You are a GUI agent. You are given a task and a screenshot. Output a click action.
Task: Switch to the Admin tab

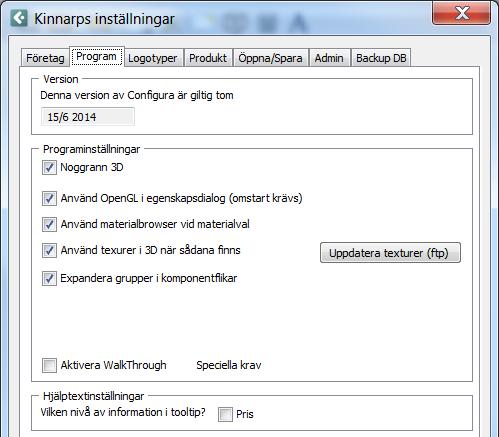pos(329,58)
